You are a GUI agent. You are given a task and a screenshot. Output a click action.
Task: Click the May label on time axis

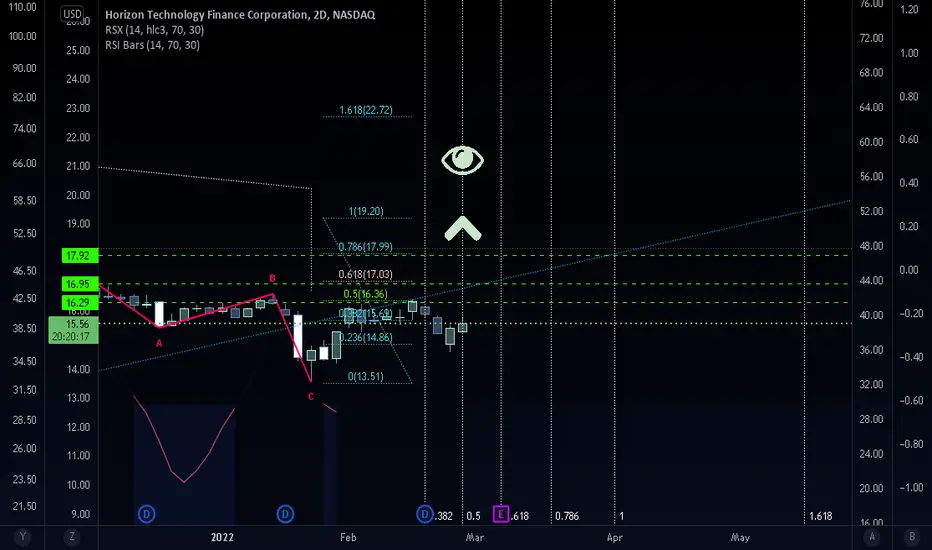[x=740, y=538]
